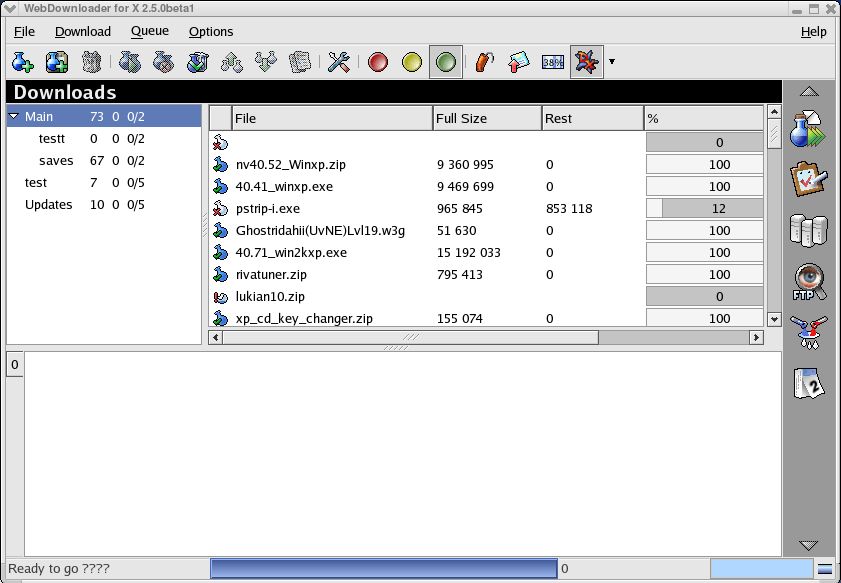This screenshot has width=841, height=583.
Task: Enable the yellow medium-speed mode
Action: click(x=412, y=62)
